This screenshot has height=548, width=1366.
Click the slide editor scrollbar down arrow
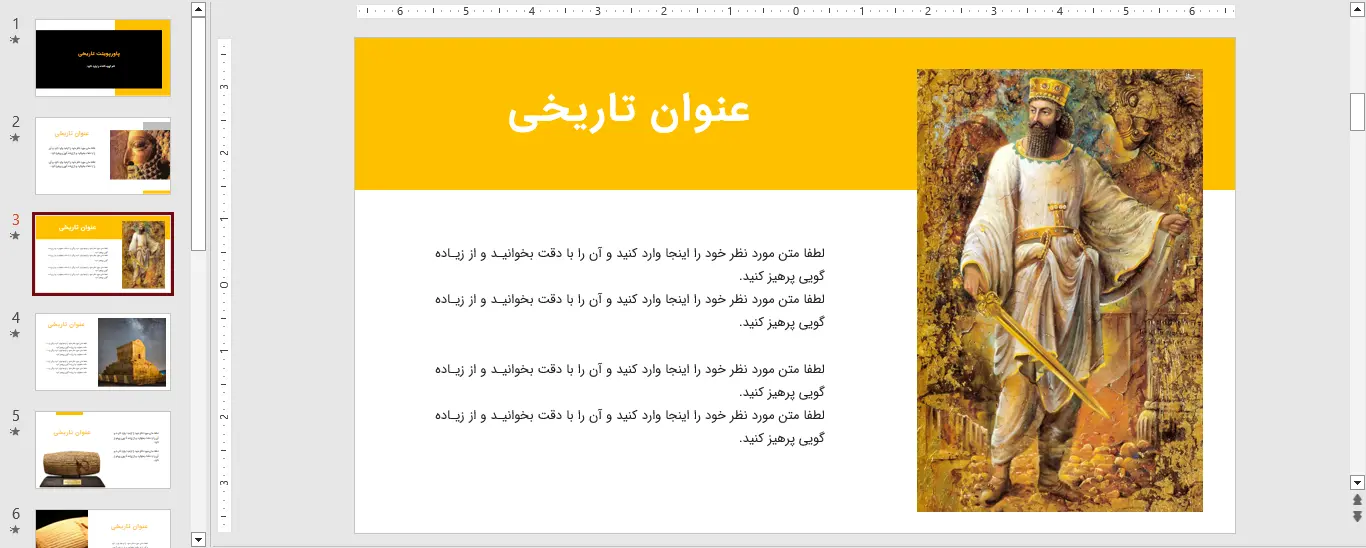(x=1357, y=481)
